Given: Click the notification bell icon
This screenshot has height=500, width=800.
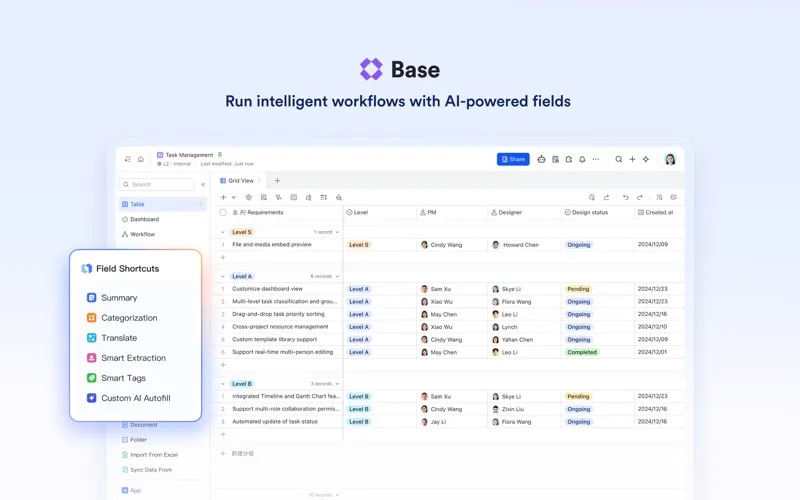Looking at the screenshot, I should [582, 159].
